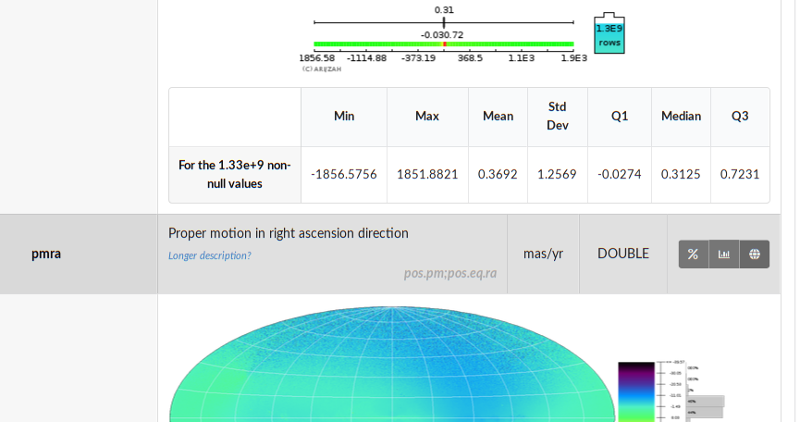Open the 'Longer description?' link

(x=210, y=256)
